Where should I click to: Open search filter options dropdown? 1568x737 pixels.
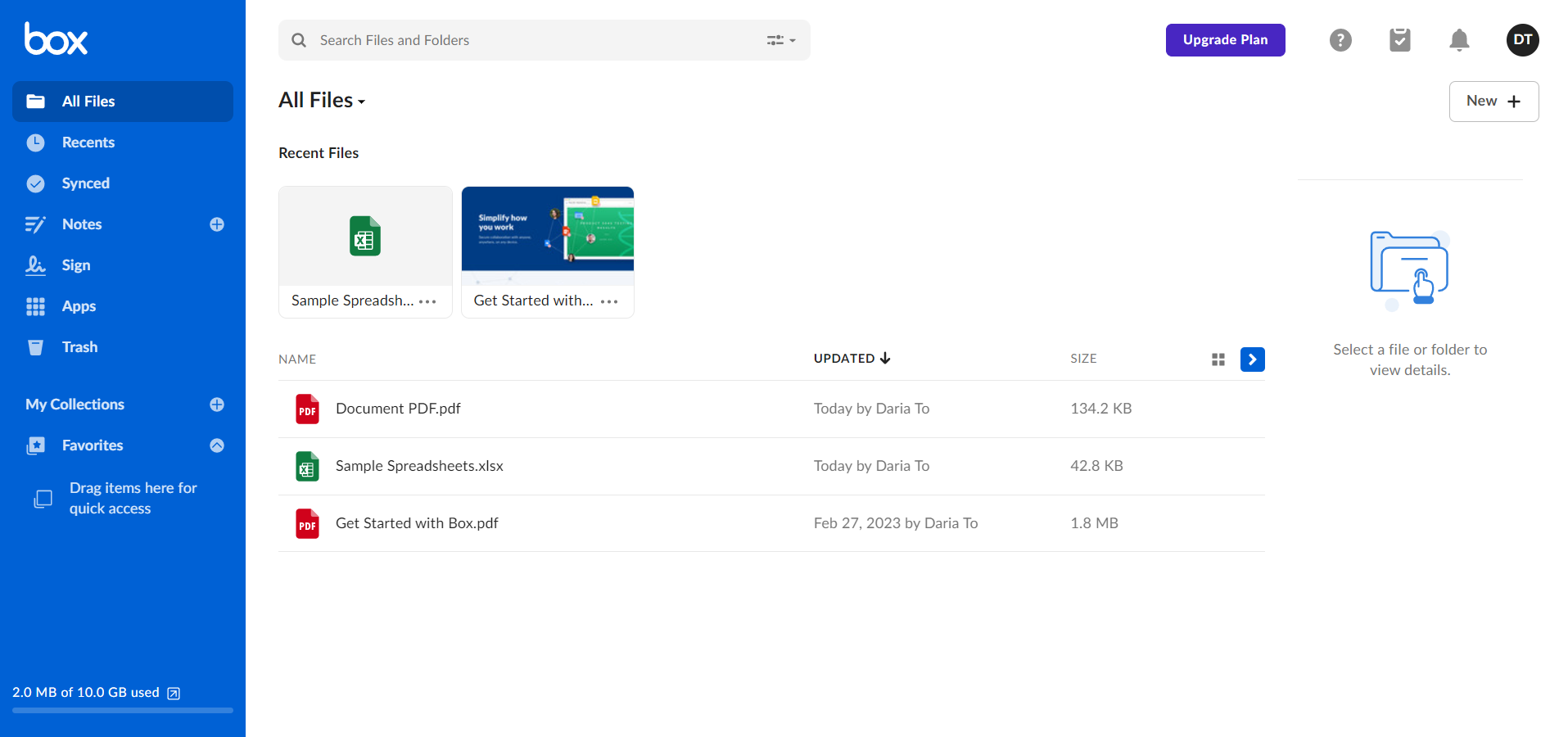point(781,40)
